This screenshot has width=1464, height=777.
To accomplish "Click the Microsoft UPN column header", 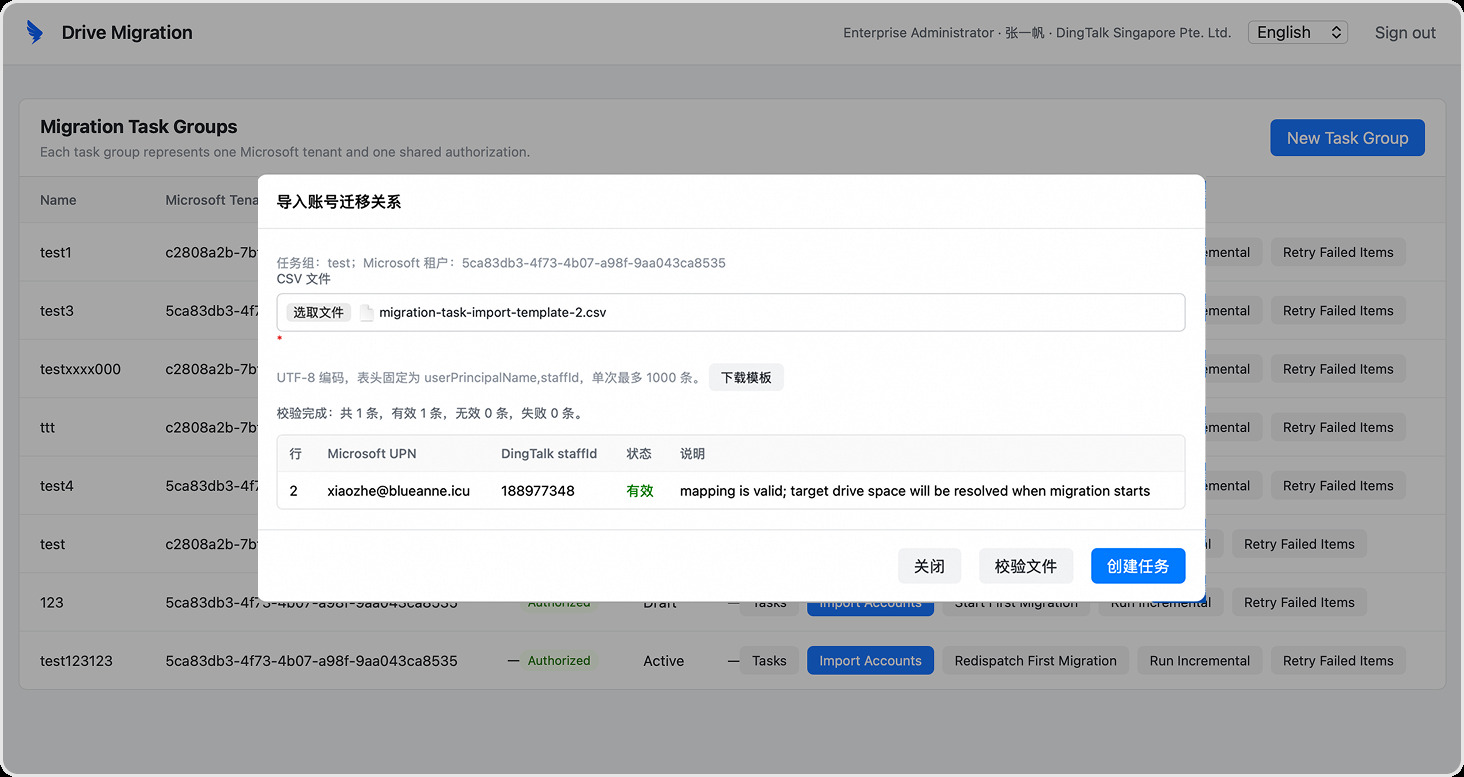I will [371, 454].
